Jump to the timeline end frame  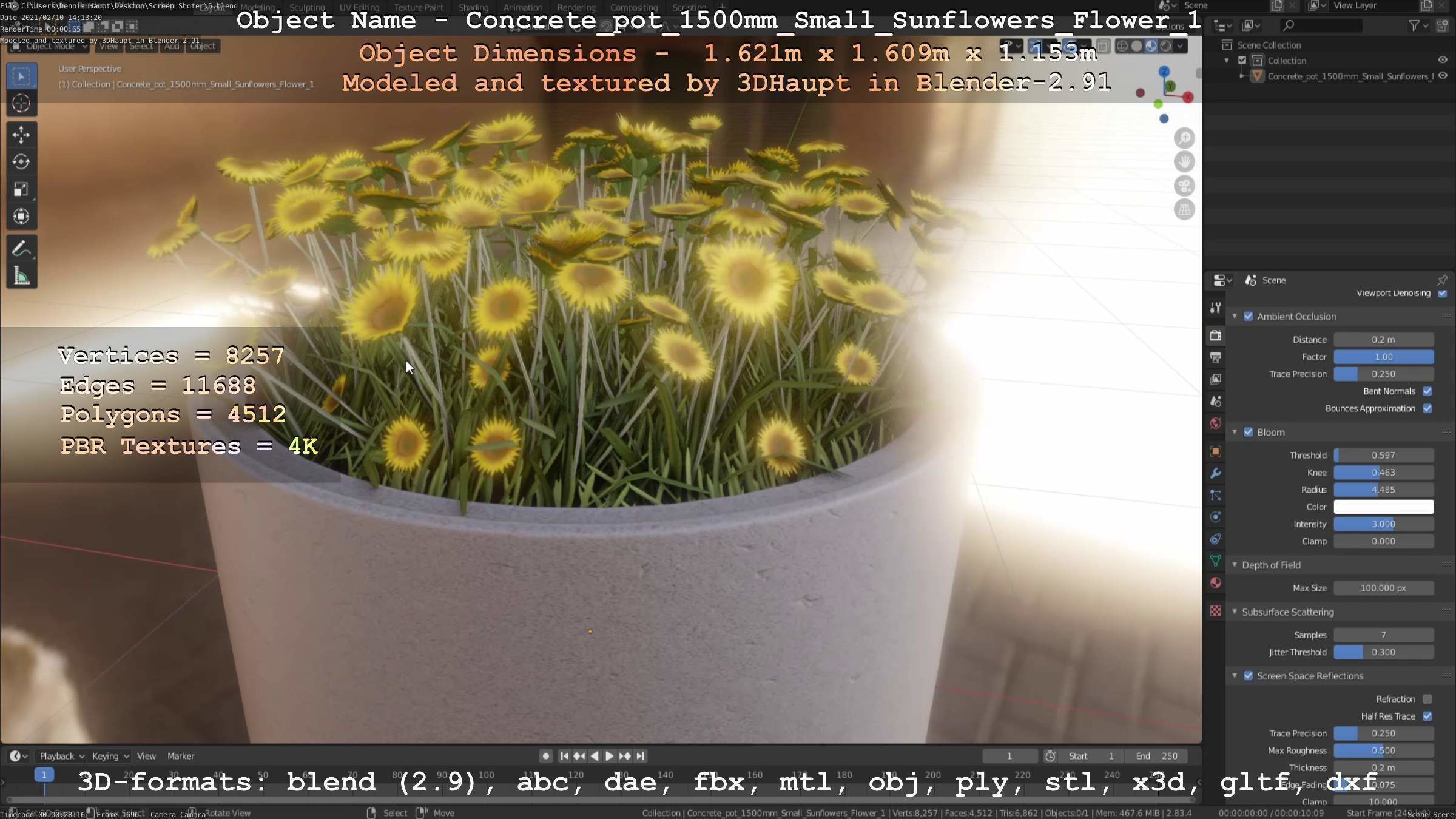tap(640, 756)
